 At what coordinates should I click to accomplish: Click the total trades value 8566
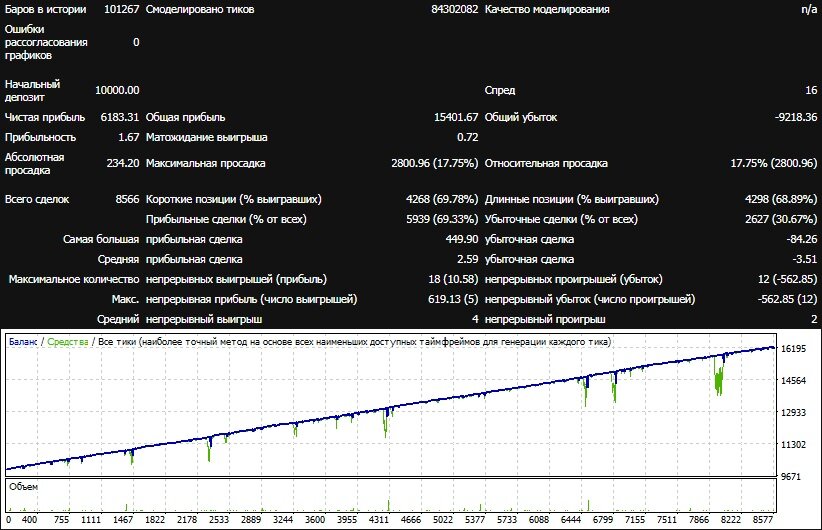127,199
